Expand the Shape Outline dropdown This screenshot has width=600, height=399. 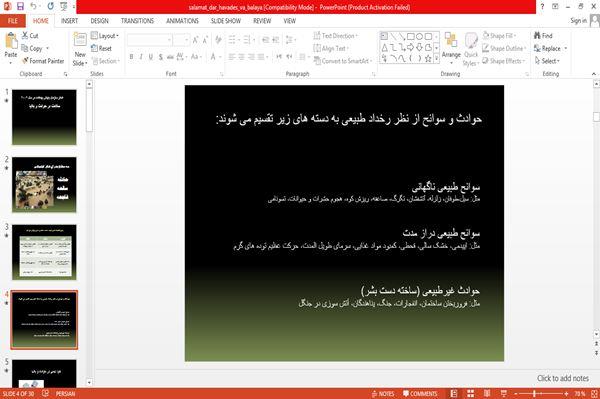click(504, 48)
